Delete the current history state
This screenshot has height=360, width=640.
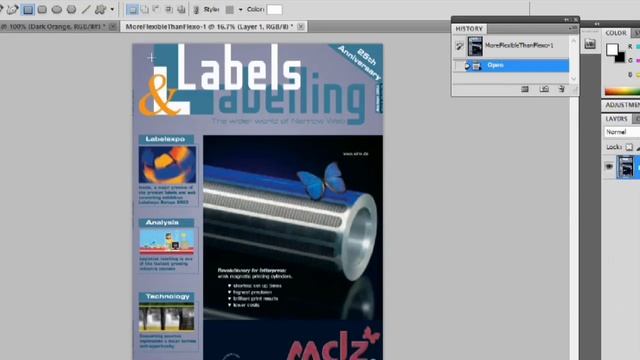coord(562,89)
